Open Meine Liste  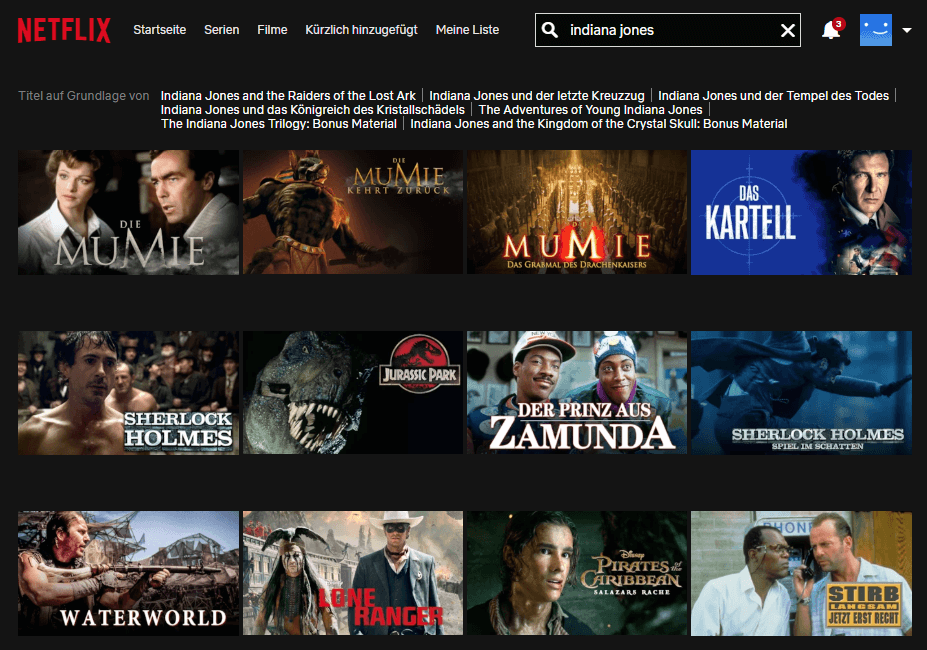pos(467,30)
